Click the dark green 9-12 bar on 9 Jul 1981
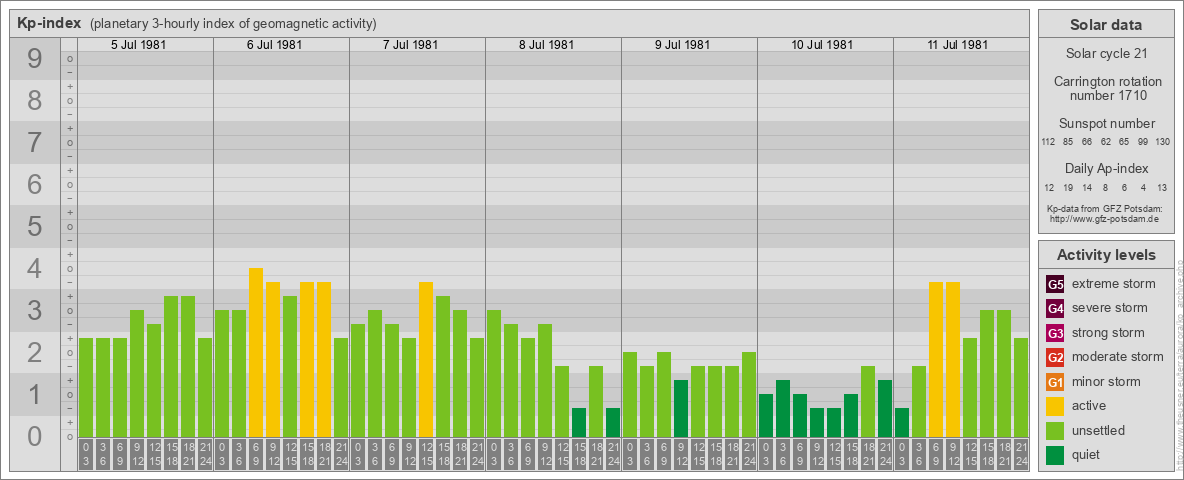 click(x=681, y=408)
